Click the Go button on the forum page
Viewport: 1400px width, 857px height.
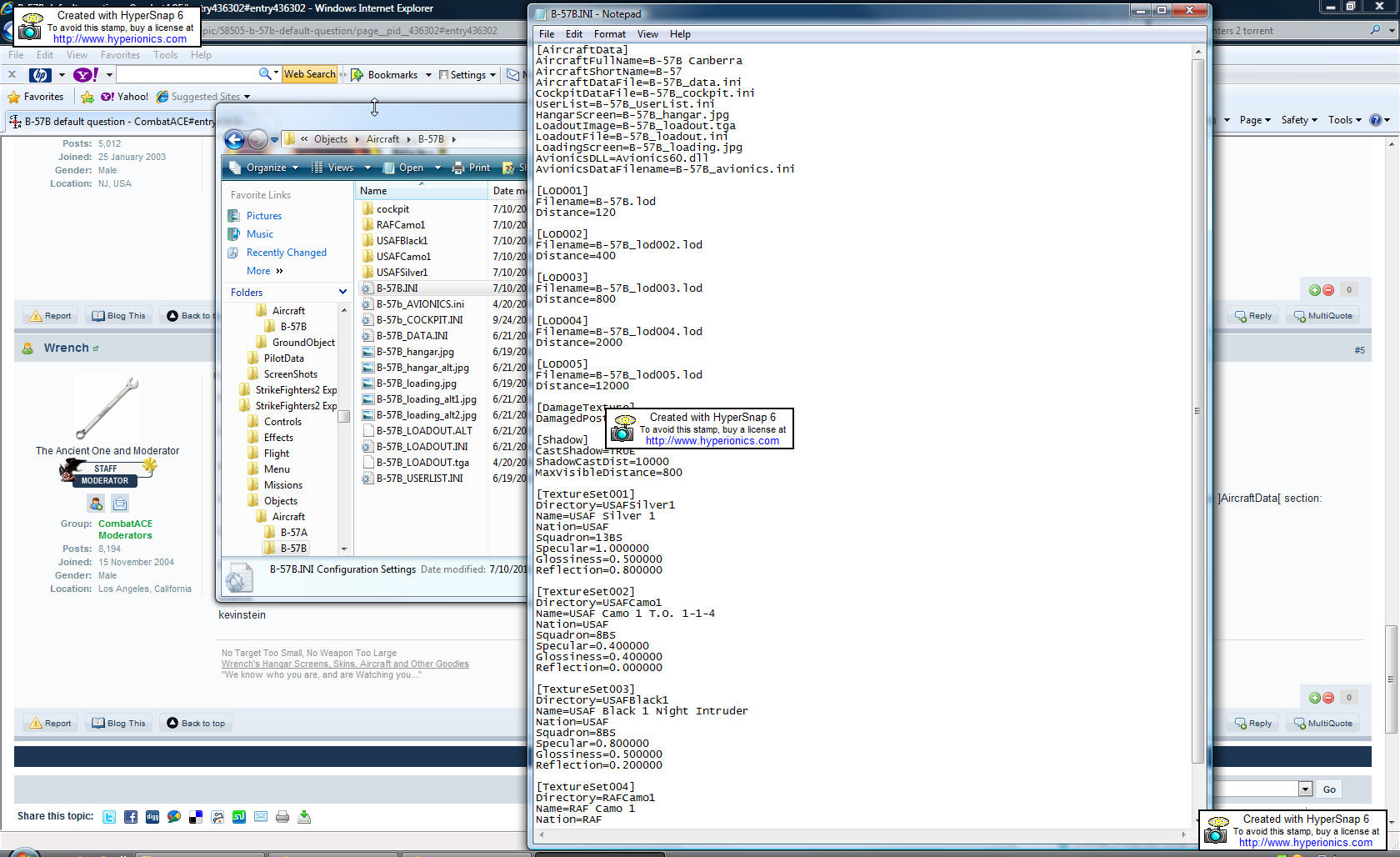[1329, 789]
